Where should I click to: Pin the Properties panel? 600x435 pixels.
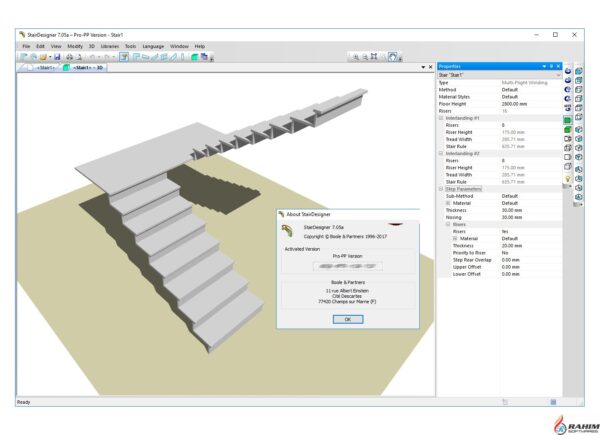[x=551, y=66]
